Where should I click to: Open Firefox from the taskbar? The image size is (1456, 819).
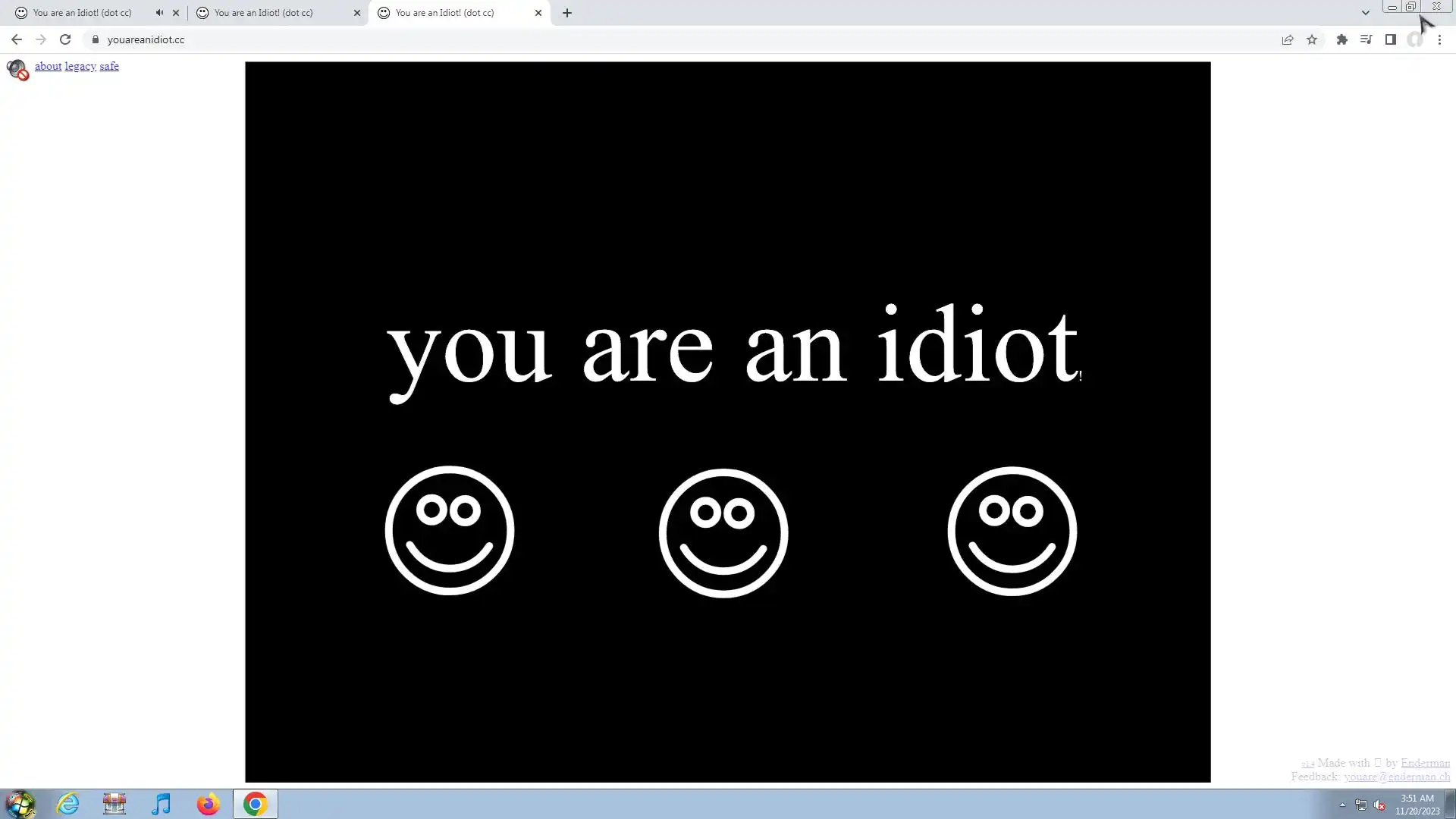click(208, 804)
